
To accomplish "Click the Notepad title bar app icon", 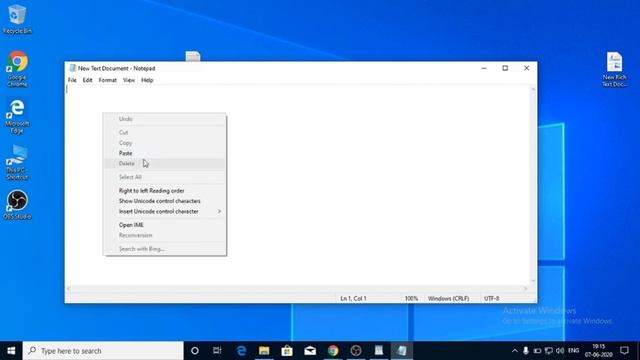I will coord(72,68).
